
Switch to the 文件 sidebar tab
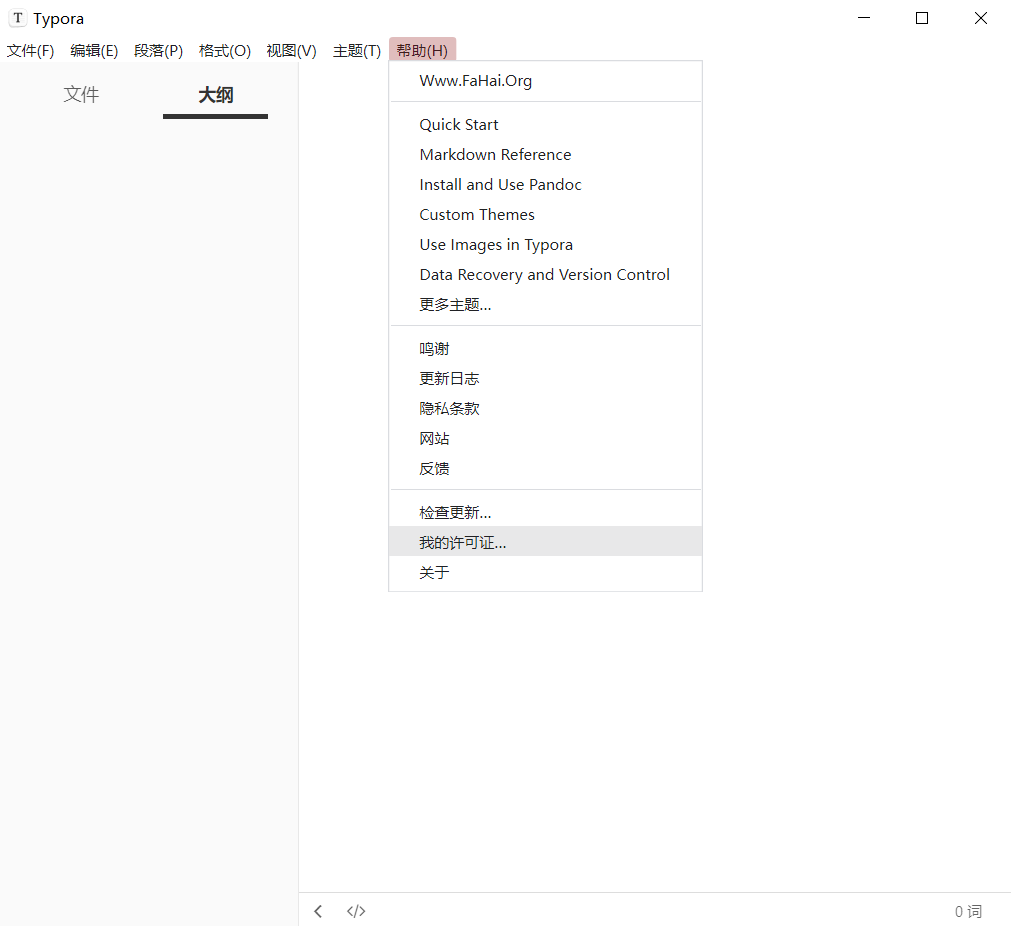[x=81, y=95]
